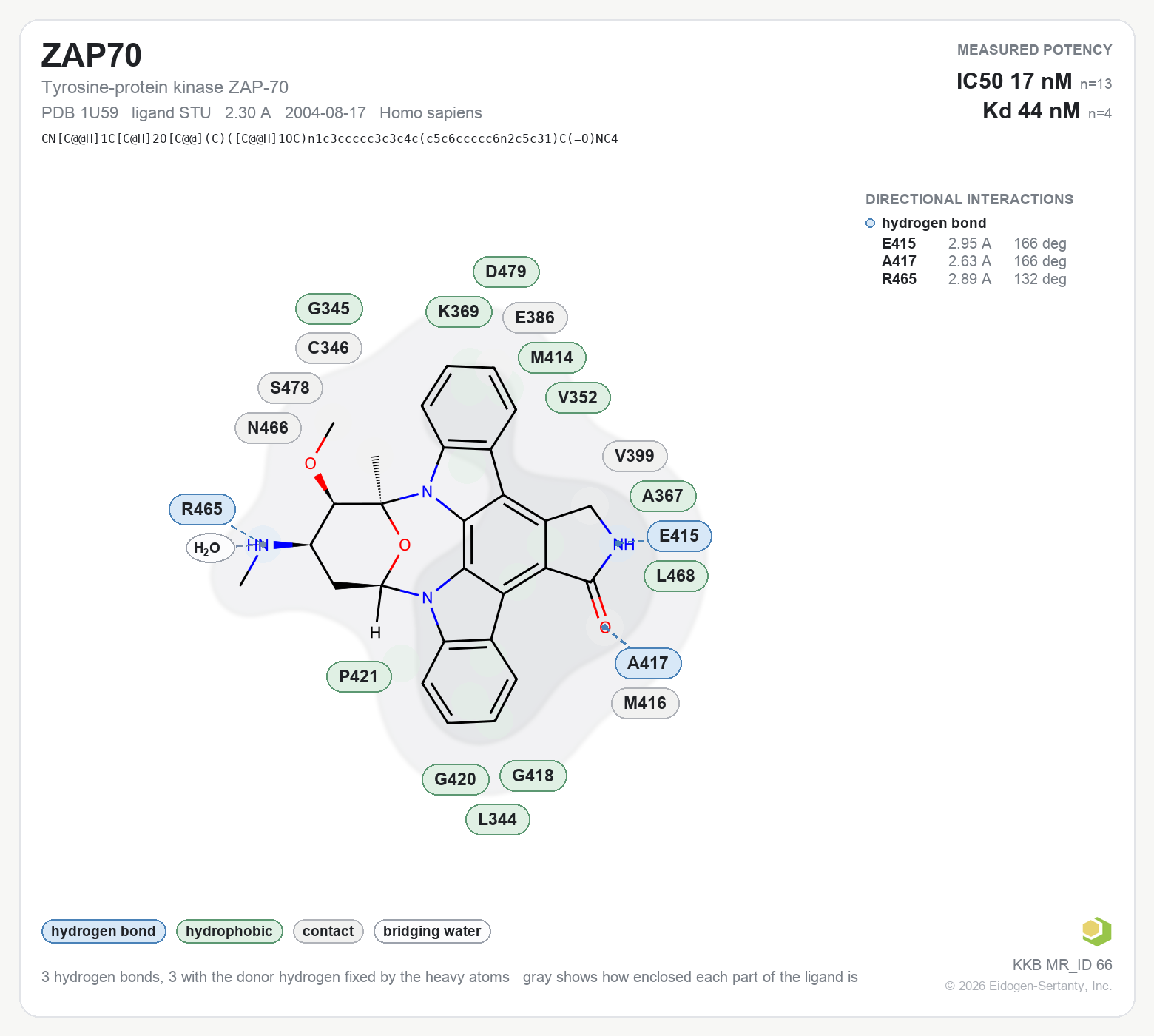Click the hydrogen bond legend pill
The height and width of the screenshot is (1036, 1154).
pos(104,931)
